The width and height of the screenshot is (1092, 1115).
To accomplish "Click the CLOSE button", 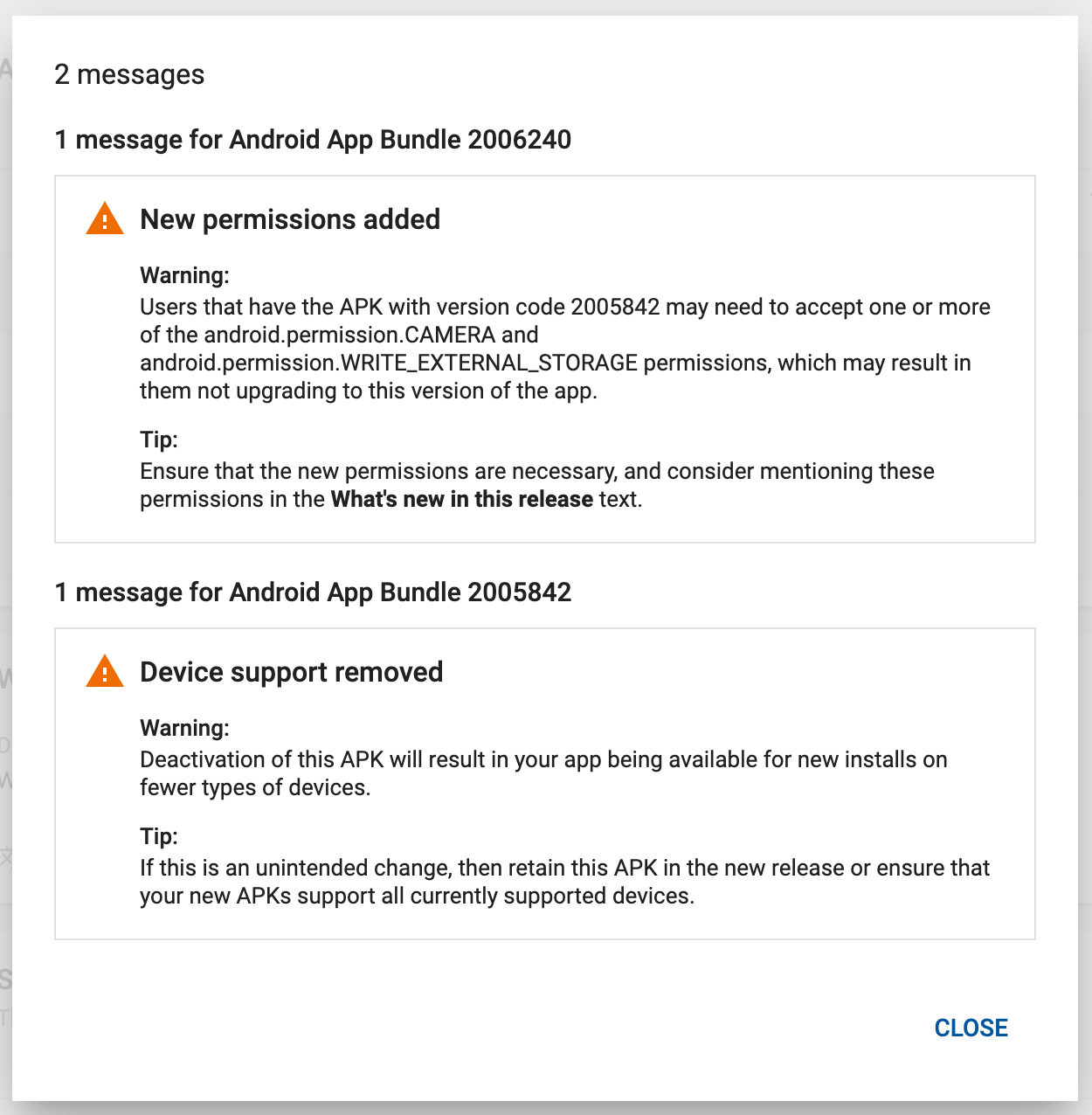I will click(971, 1028).
